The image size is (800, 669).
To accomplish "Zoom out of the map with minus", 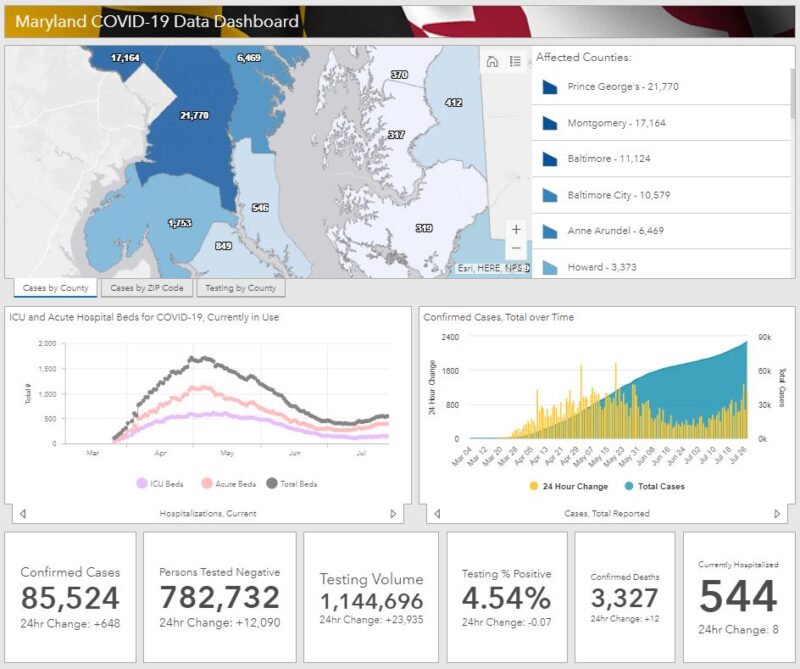I will 516,248.
